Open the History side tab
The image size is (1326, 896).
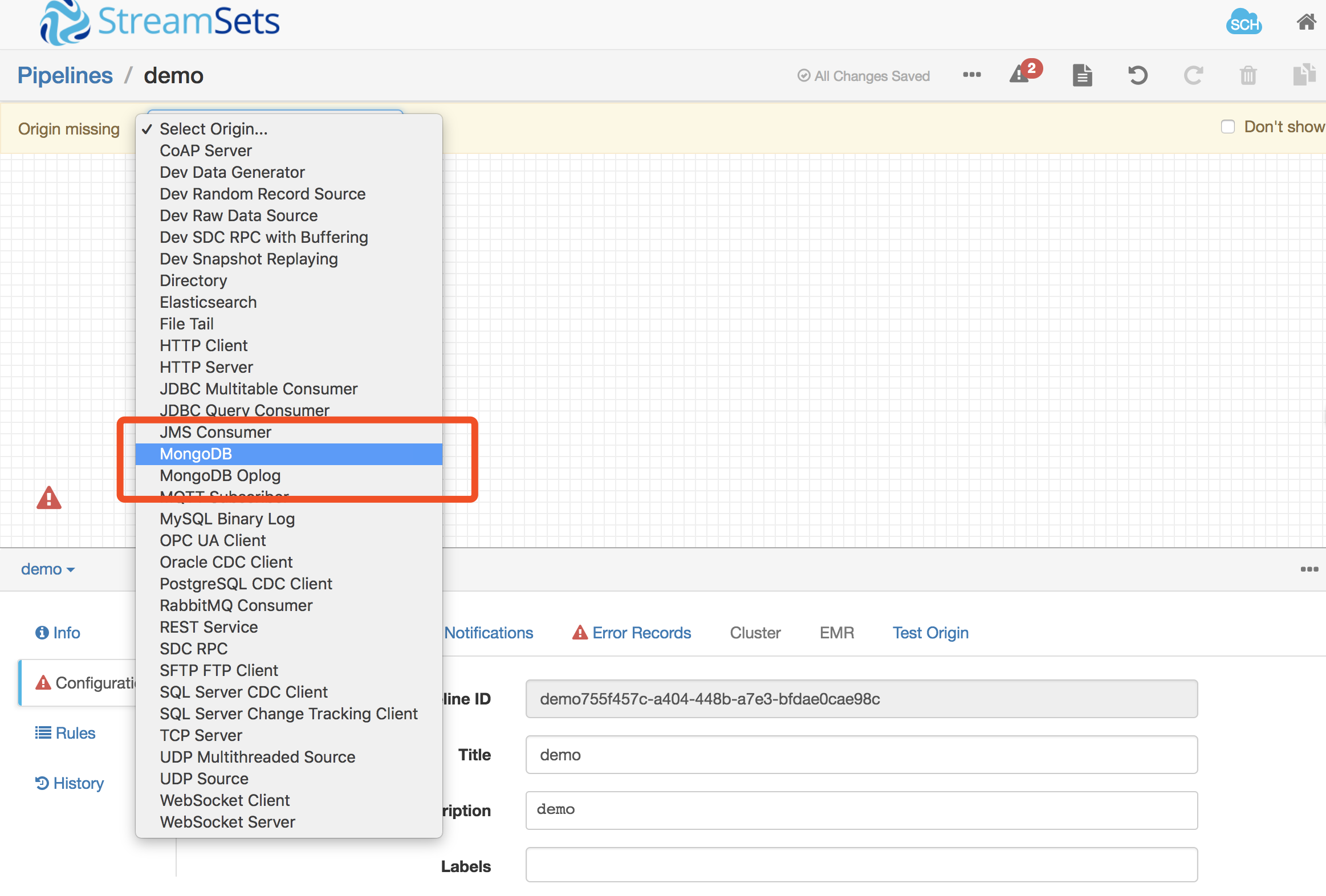[x=69, y=784]
